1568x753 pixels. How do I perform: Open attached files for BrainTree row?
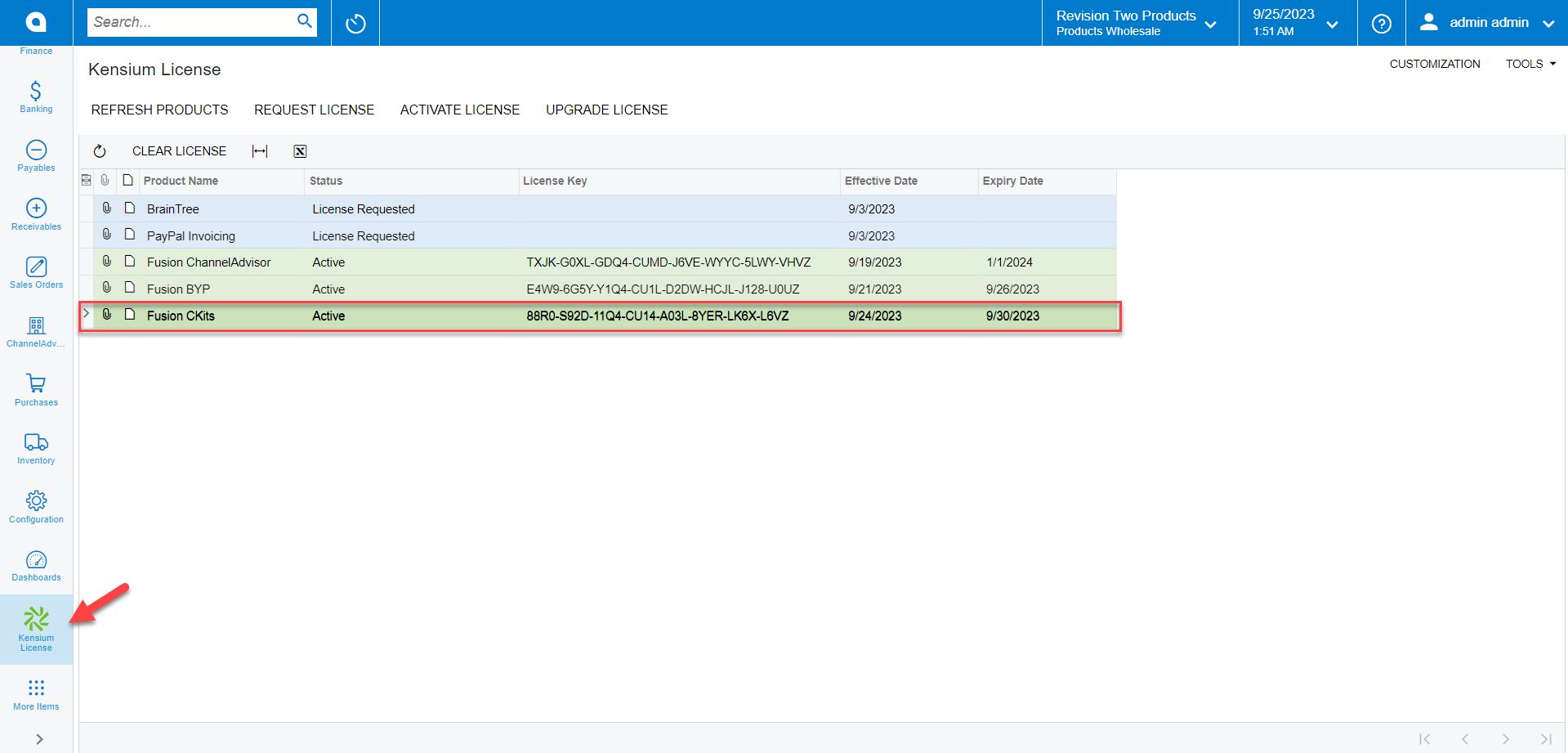[x=106, y=208]
